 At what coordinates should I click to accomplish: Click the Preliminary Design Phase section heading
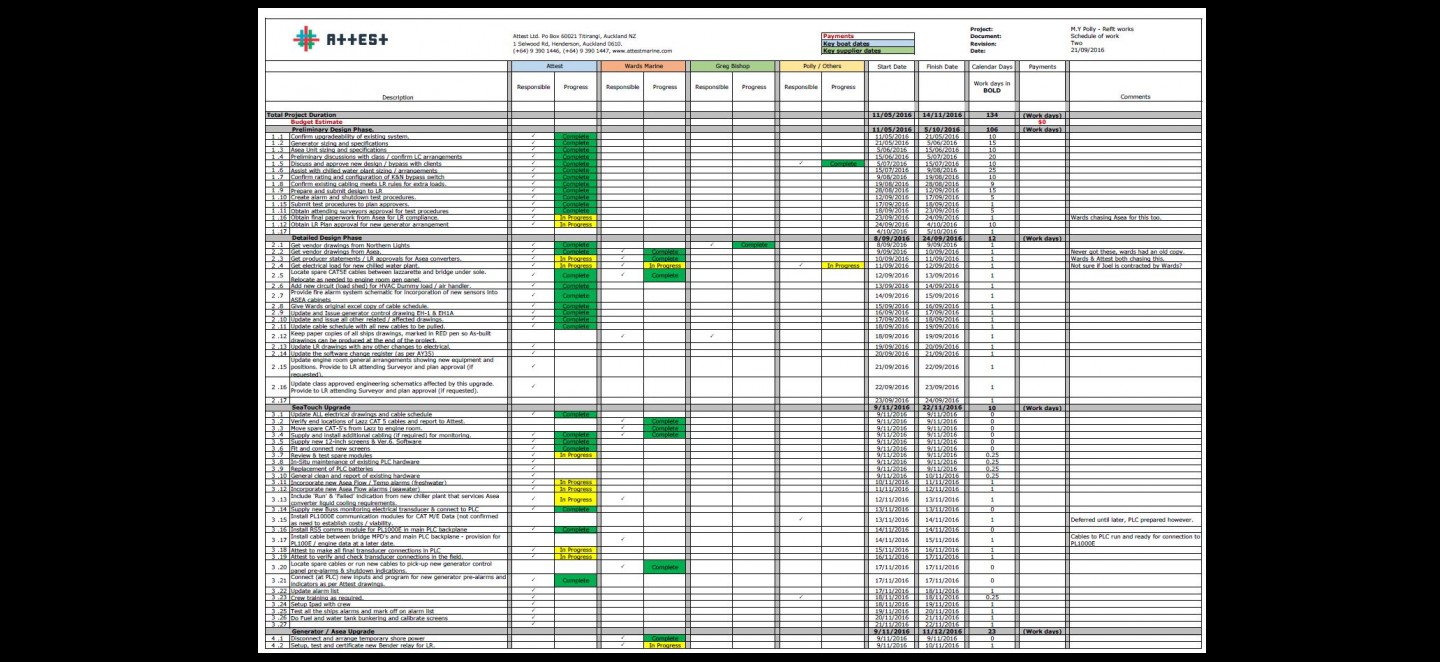333,129
